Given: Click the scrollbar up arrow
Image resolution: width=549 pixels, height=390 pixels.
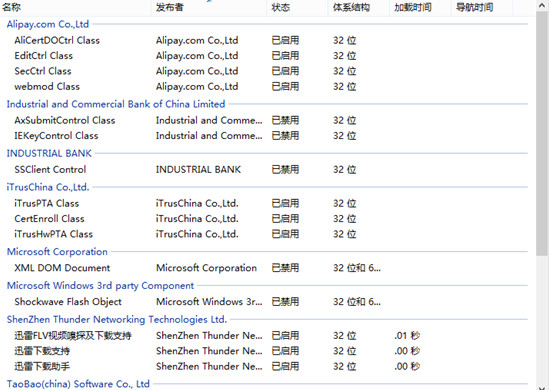Looking at the screenshot, I should pos(542,5).
